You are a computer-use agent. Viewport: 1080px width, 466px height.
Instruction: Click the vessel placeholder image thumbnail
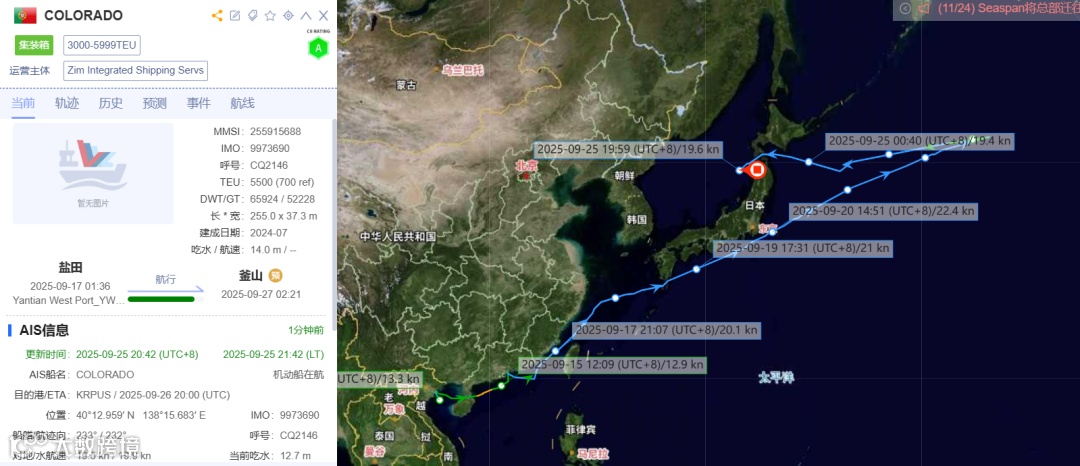93,173
